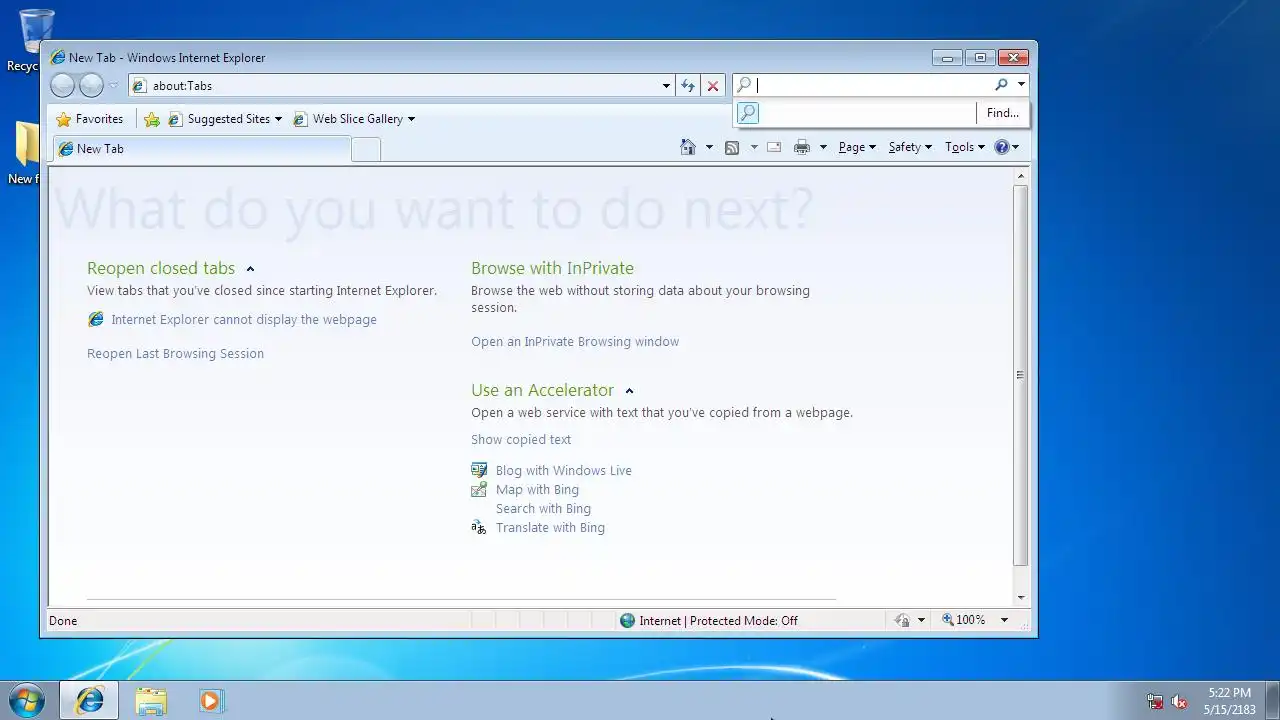Screen dimensions: 1280x720
Task: Click the Back navigation button
Action: (62, 86)
